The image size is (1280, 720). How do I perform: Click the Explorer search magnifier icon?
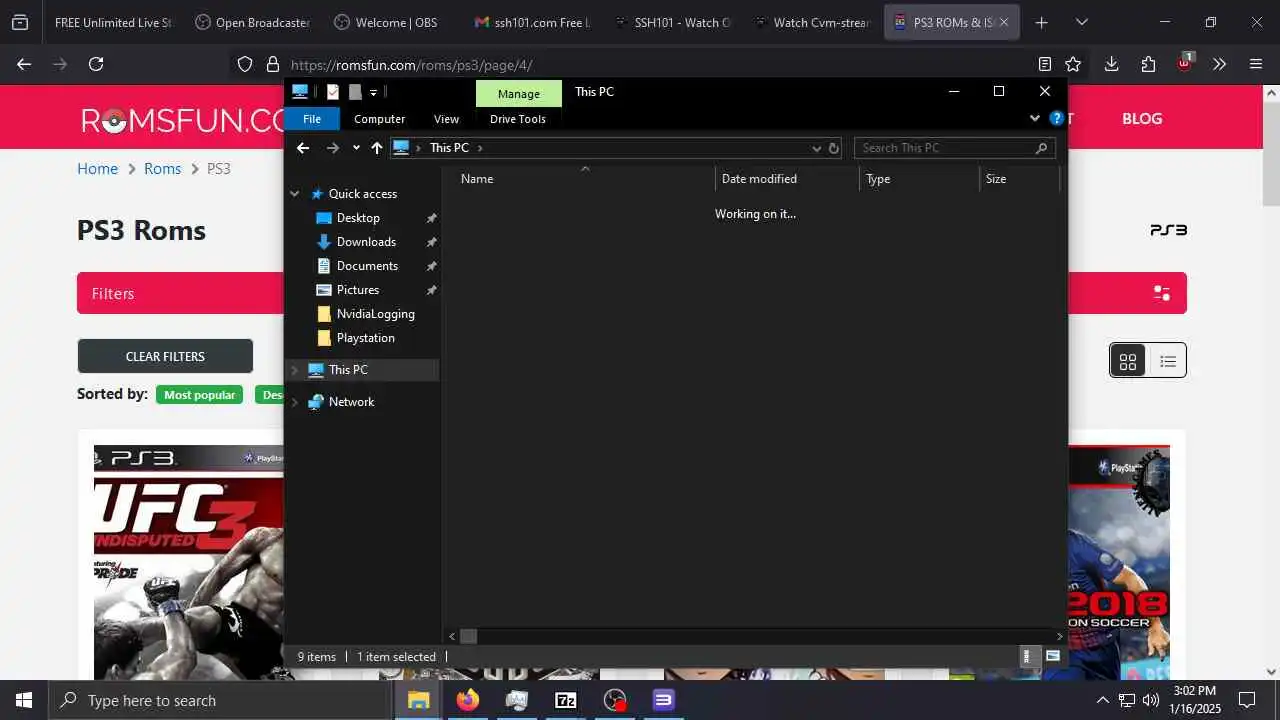click(1042, 148)
